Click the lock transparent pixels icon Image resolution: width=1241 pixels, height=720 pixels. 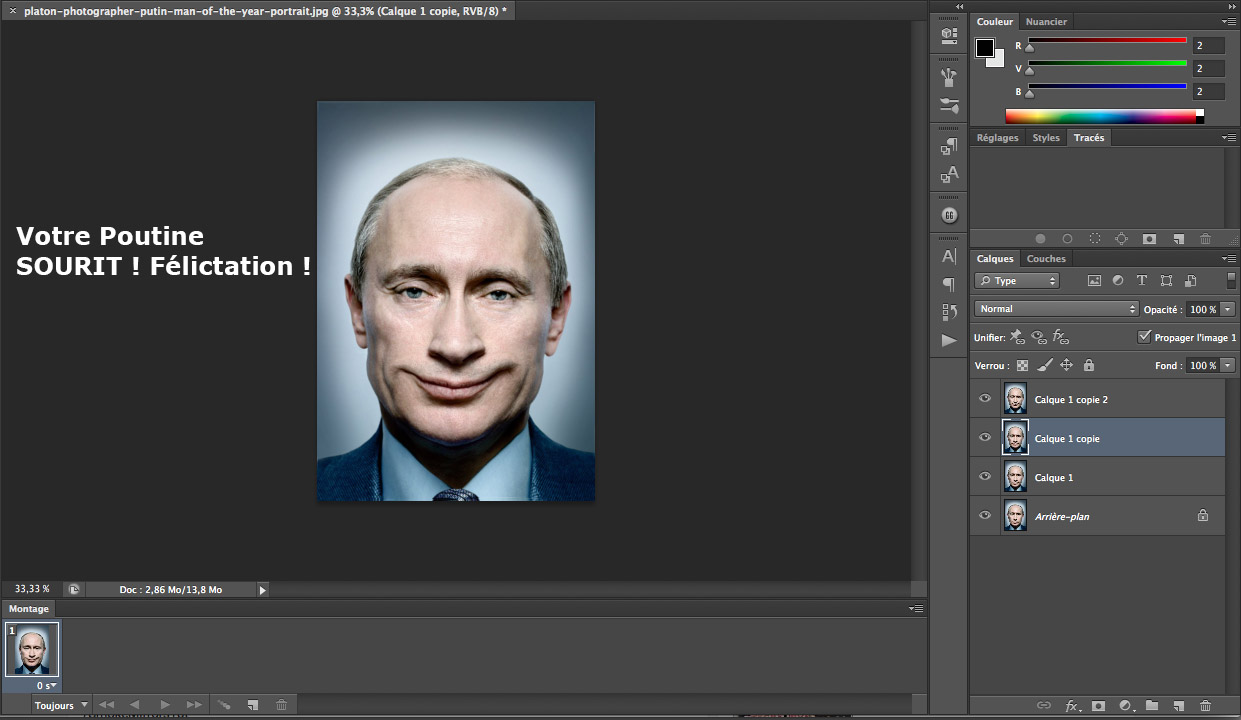1022,366
